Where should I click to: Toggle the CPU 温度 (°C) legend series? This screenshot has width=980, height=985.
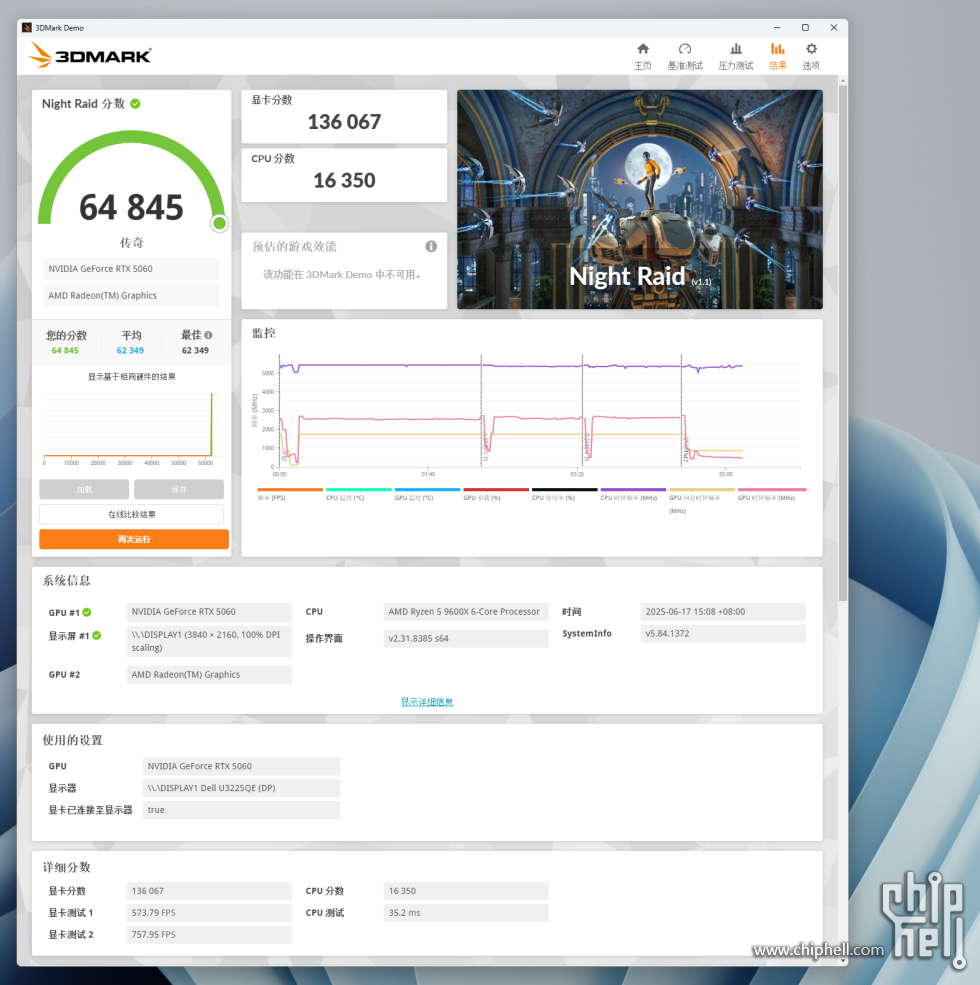point(359,494)
